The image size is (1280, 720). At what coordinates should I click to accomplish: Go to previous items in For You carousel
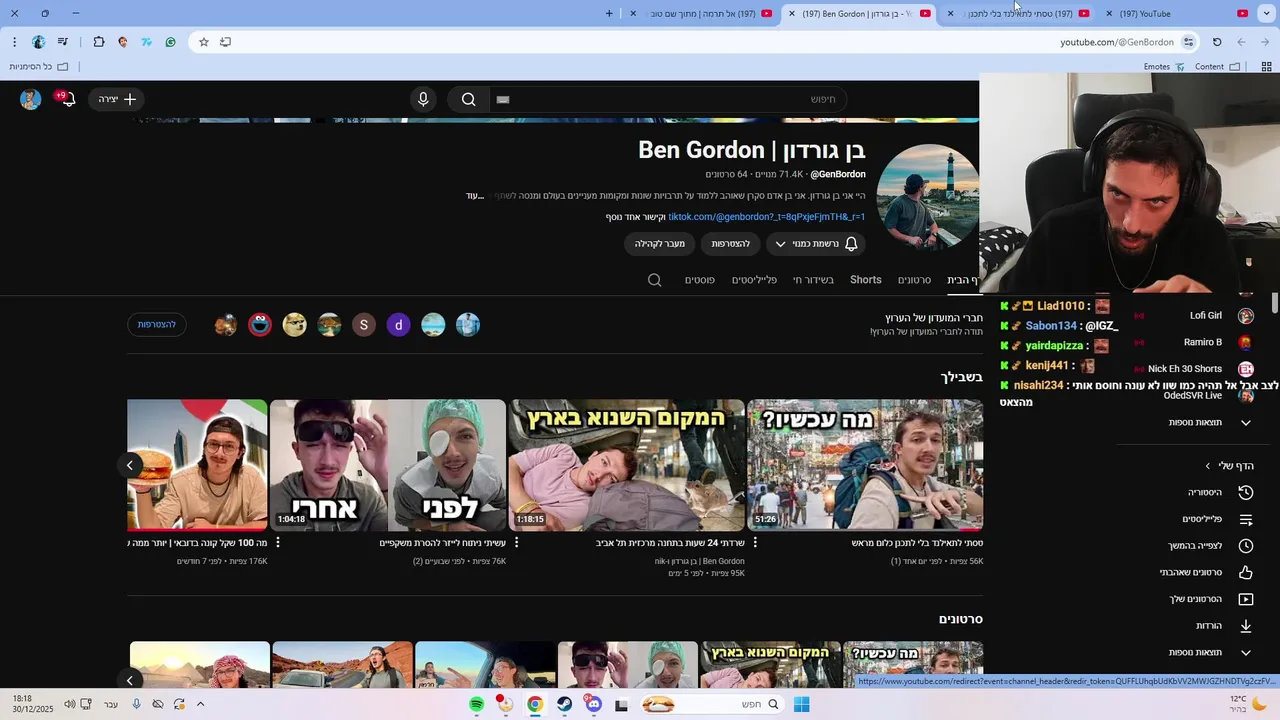pyautogui.click(x=129, y=465)
